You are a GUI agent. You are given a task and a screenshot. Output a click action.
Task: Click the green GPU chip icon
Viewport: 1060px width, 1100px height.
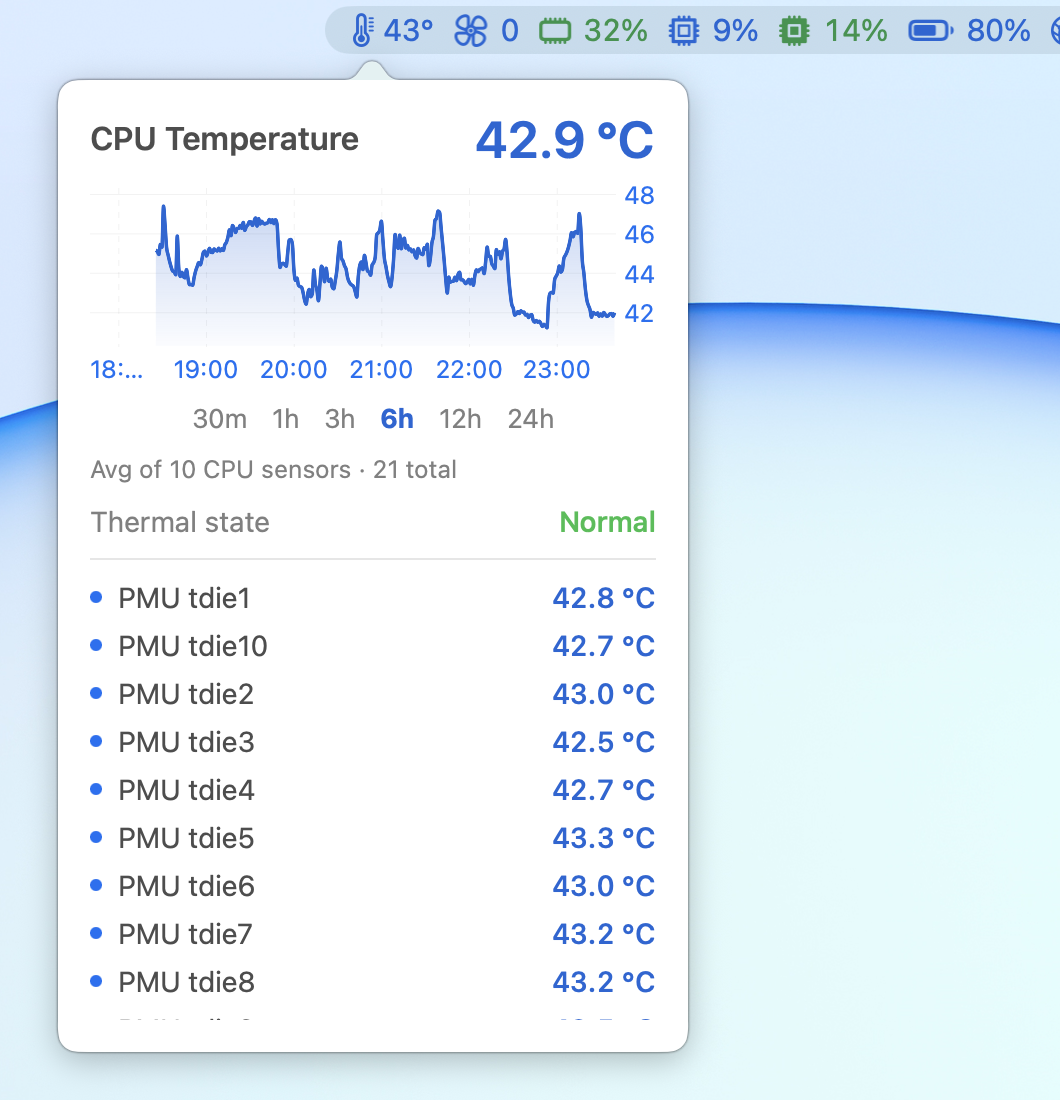click(x=794, y=31)
